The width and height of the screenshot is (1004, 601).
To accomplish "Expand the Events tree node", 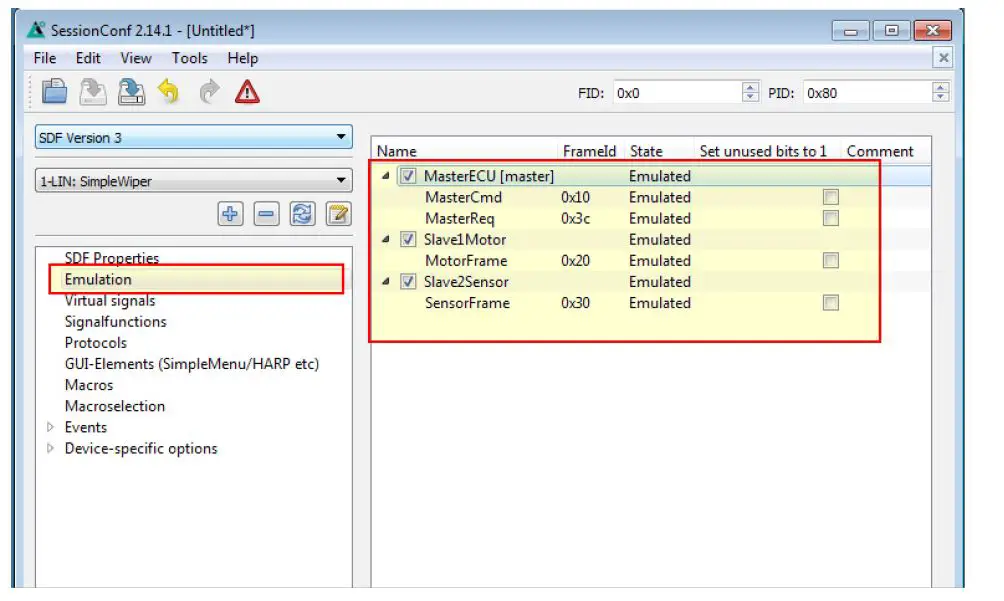I will [50, 427].
